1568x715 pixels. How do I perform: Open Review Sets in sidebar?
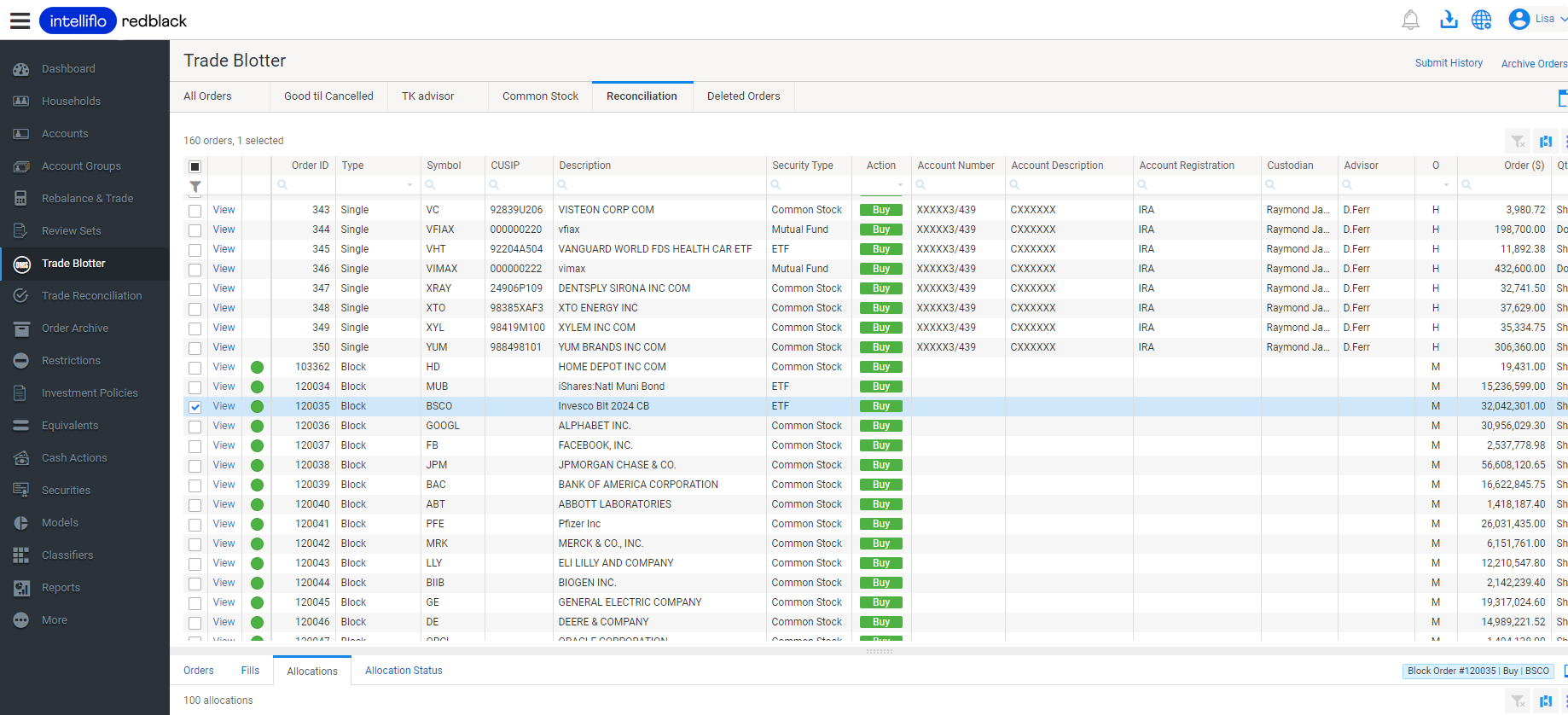[71, 231]
